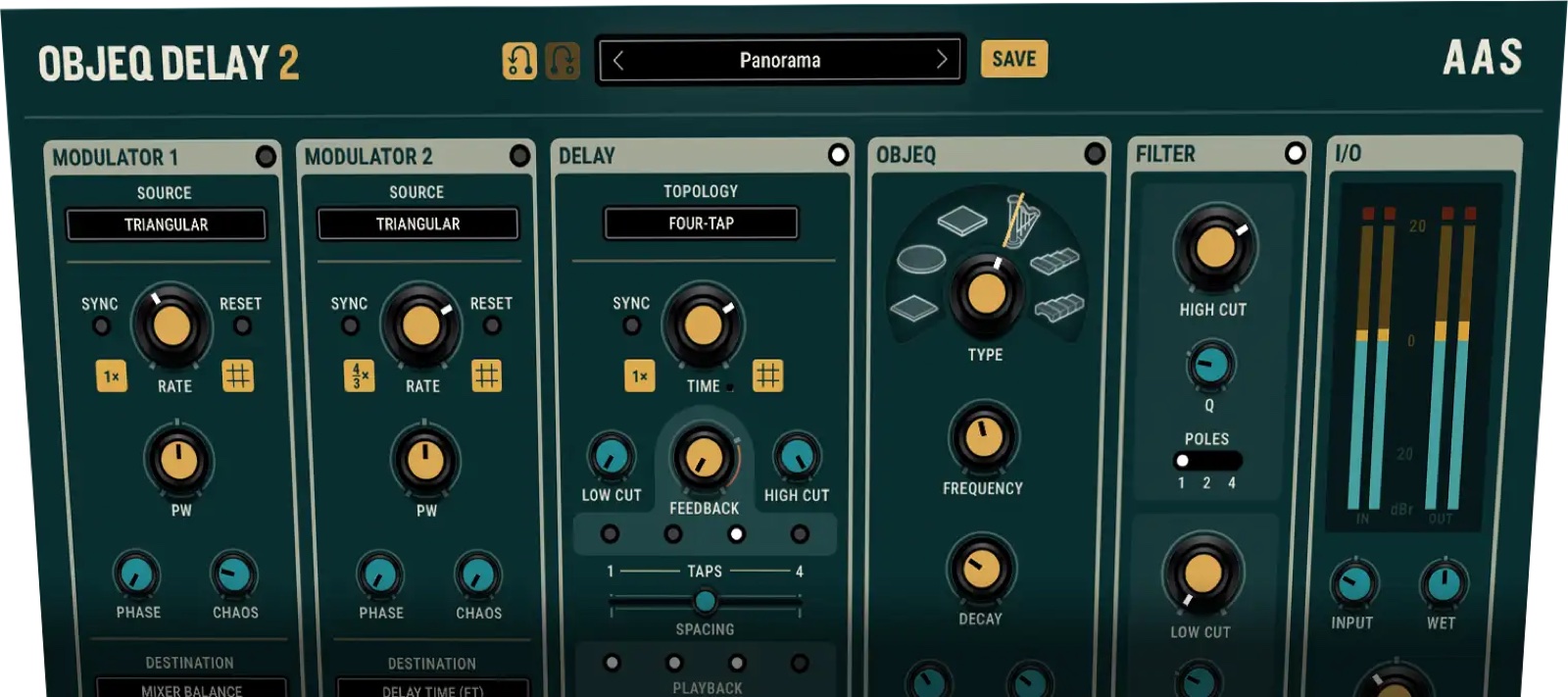Toggle the Delay module power button

838,155
